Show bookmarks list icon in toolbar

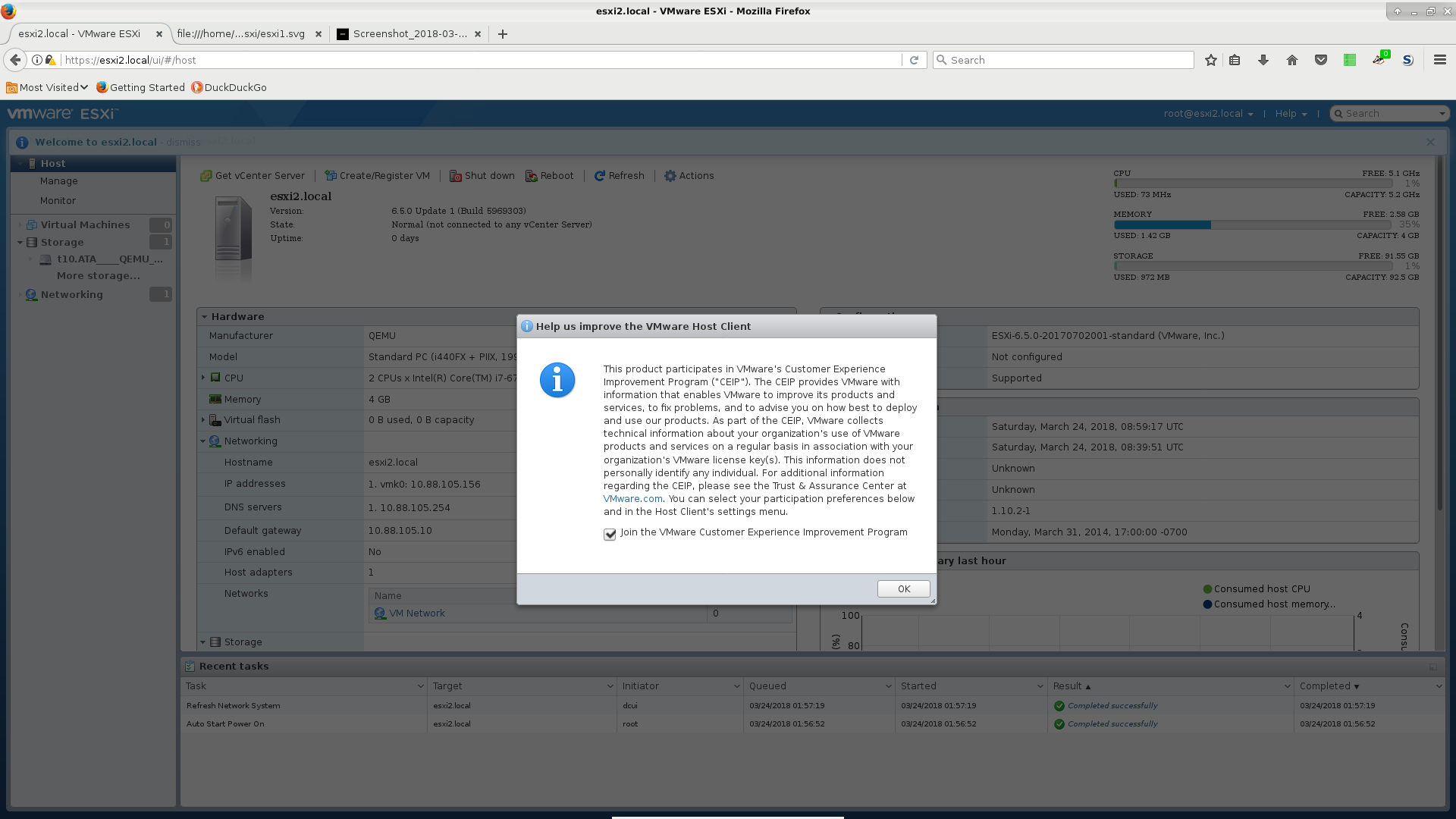(1235, 60)
